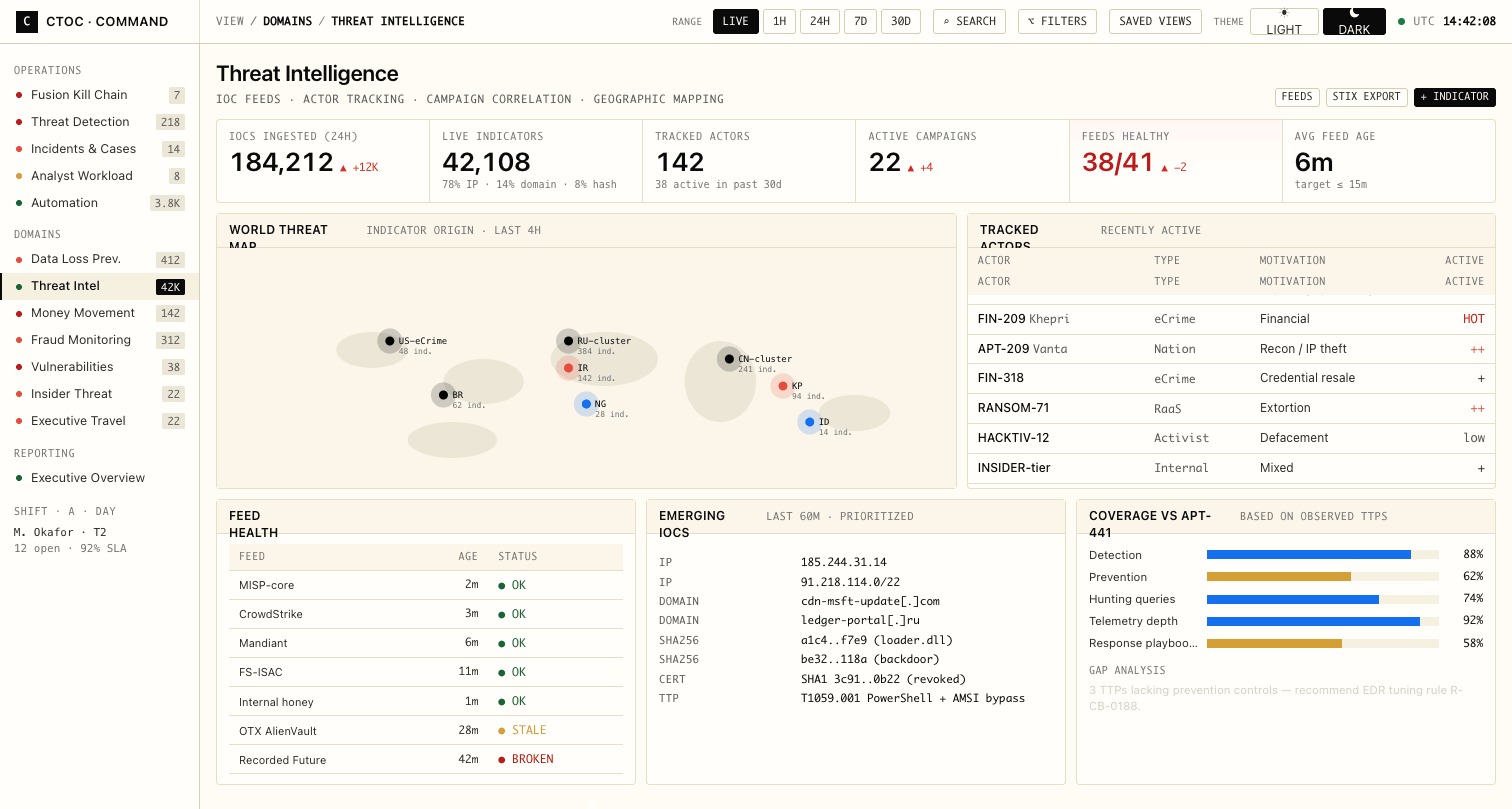
Task: Click the green UTC status dot
Action: 1401,21
